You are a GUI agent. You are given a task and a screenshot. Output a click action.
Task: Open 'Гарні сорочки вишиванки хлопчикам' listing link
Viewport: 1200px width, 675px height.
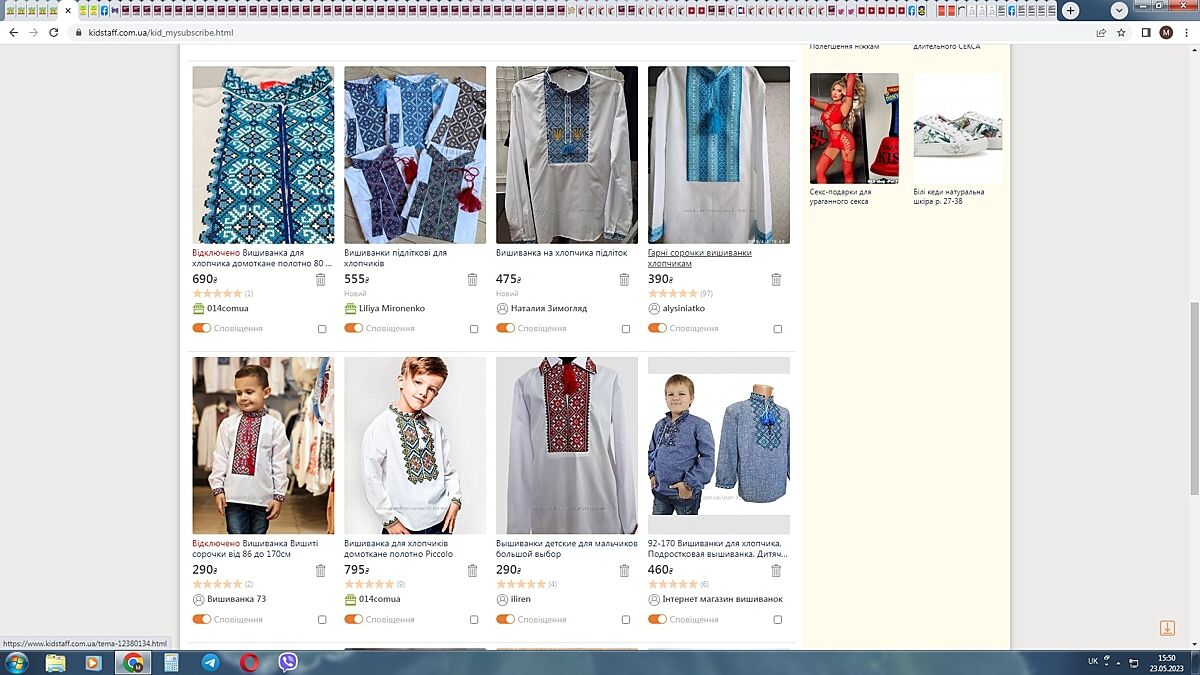tap(699, 258)
